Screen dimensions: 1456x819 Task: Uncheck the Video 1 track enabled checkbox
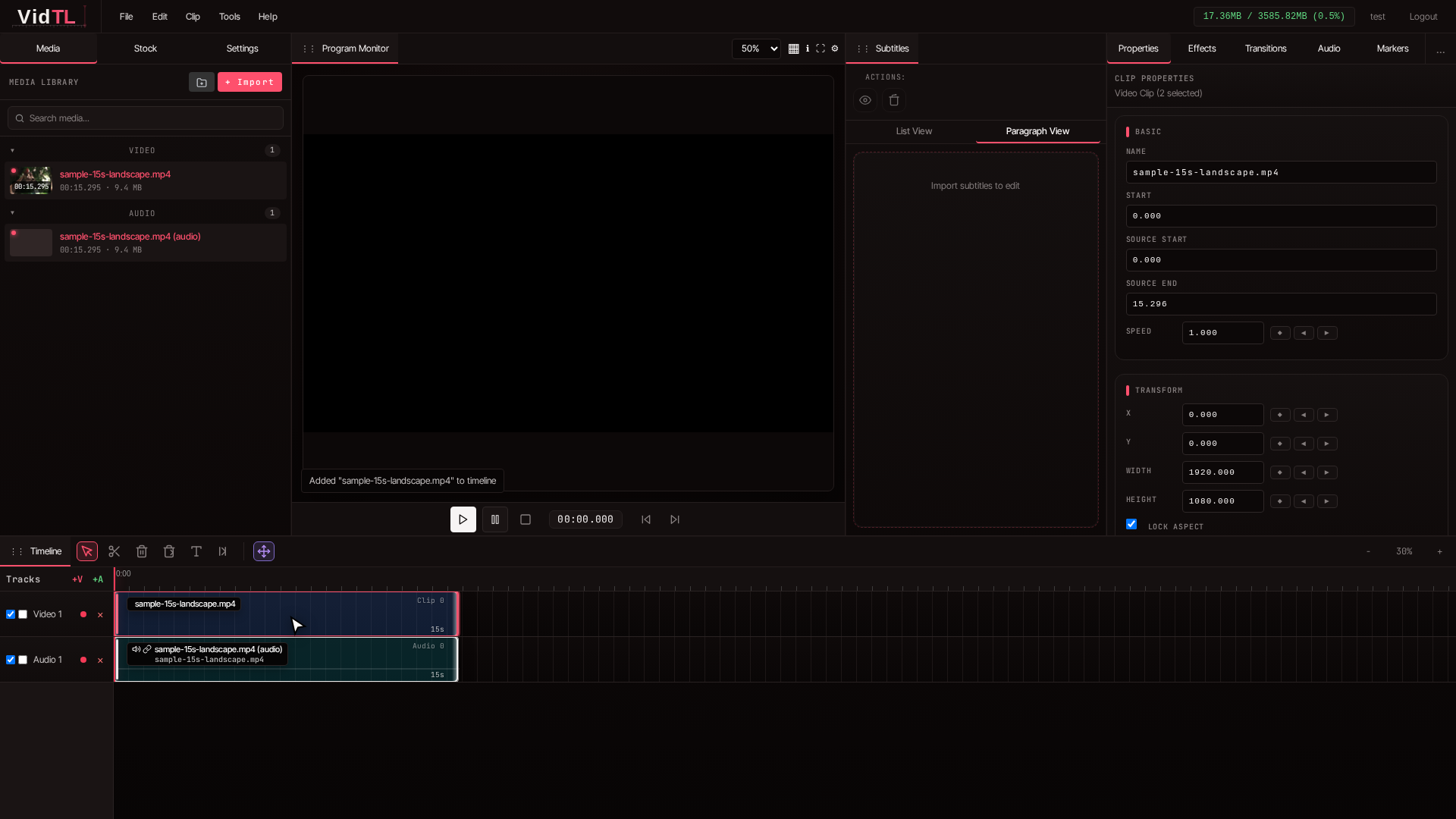[x=11, y=614]
